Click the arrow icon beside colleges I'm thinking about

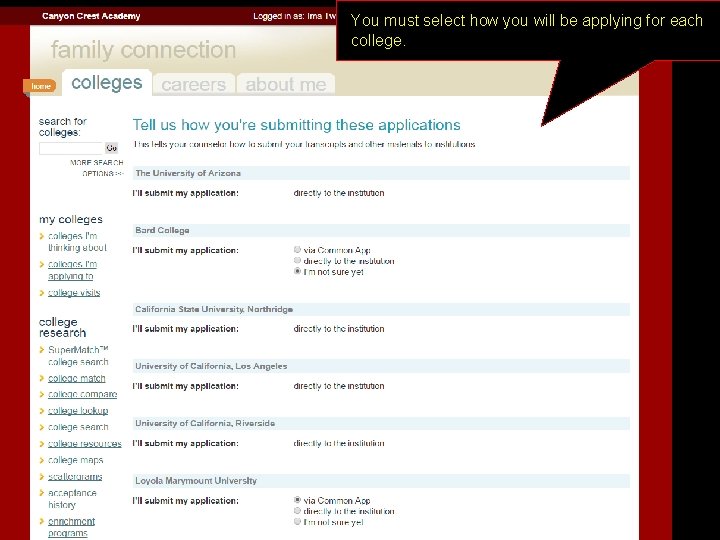click(x=42, y=236)
